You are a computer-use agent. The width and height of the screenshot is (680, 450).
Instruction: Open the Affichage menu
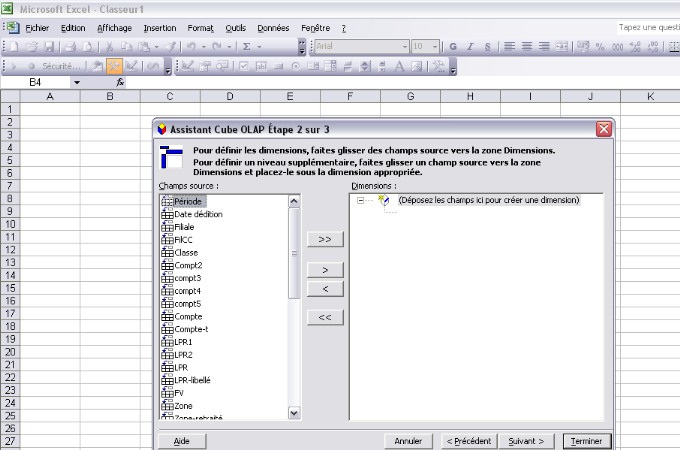click(x=114, y=28)
